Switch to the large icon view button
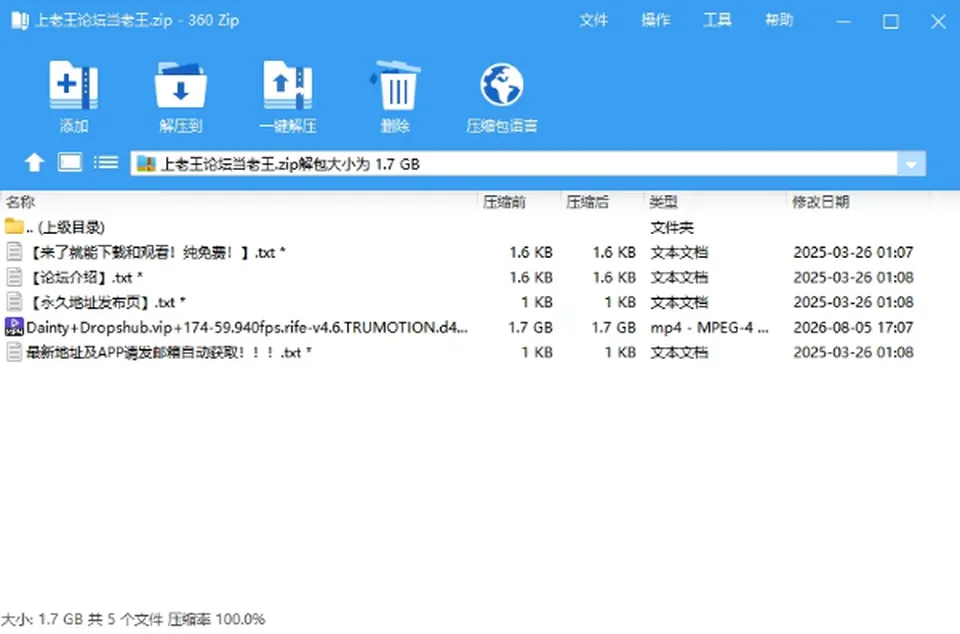 (x=70, y=163)
